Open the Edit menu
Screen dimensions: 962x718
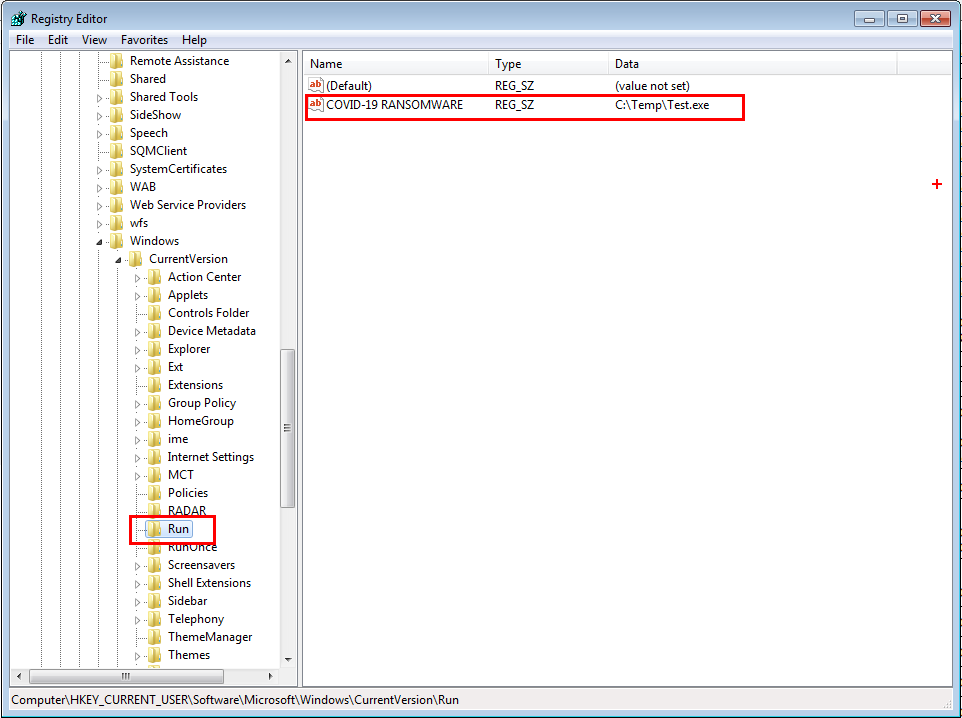pyautogui.click(x=58, y=40)
